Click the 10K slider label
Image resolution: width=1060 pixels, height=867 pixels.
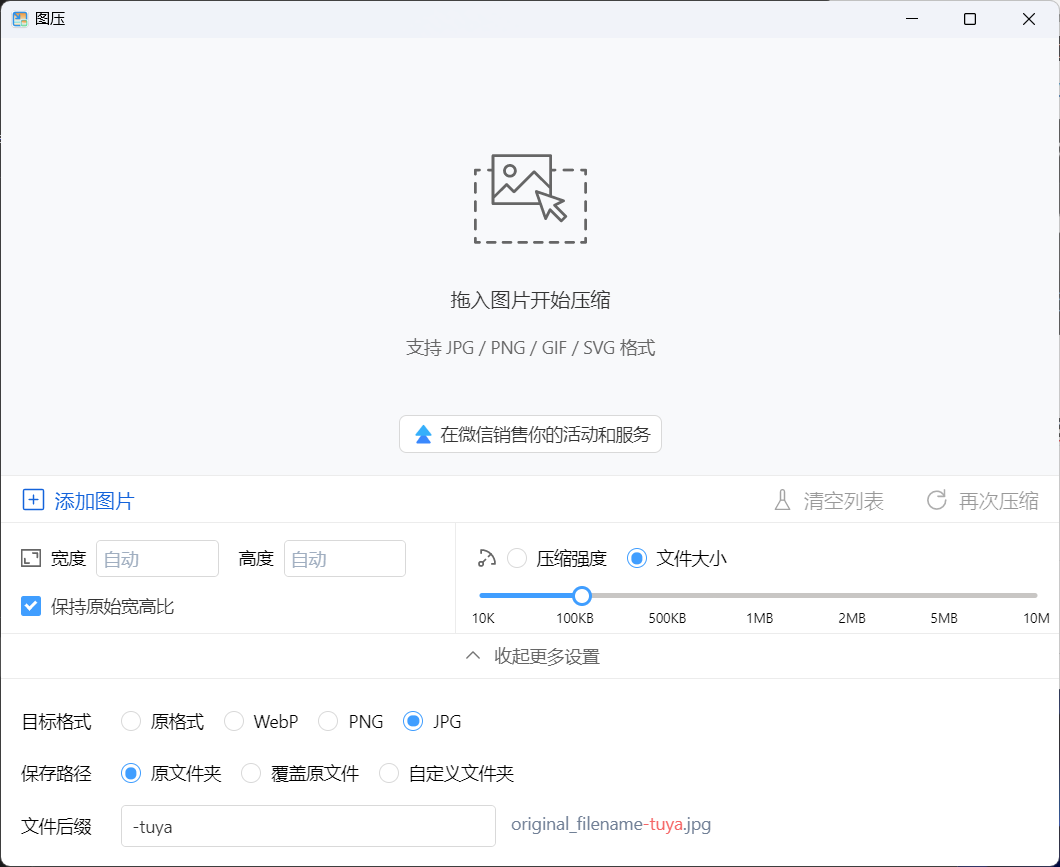coord(483,618)
